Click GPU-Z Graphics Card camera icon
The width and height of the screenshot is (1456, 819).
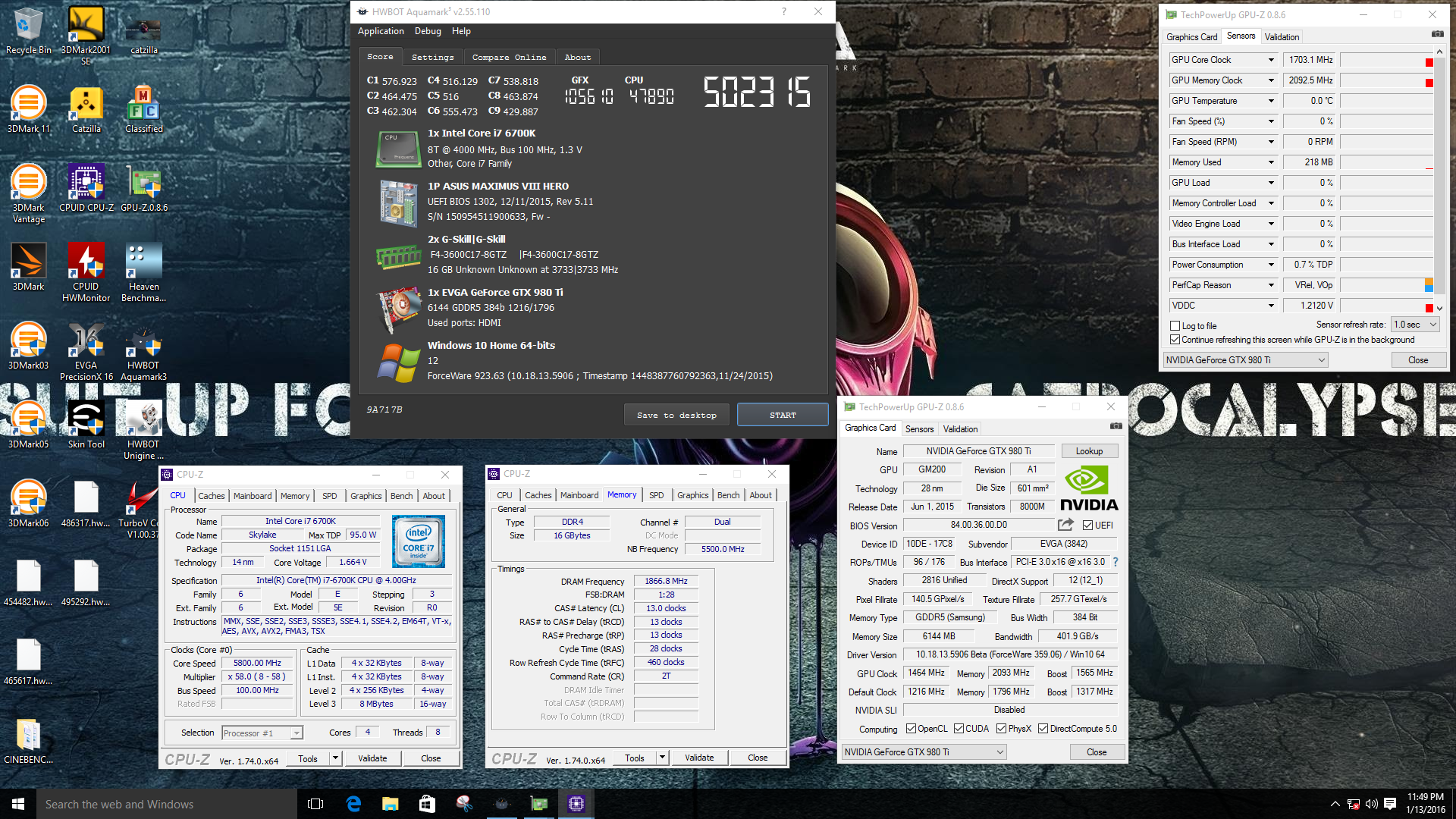(1116, 426)
